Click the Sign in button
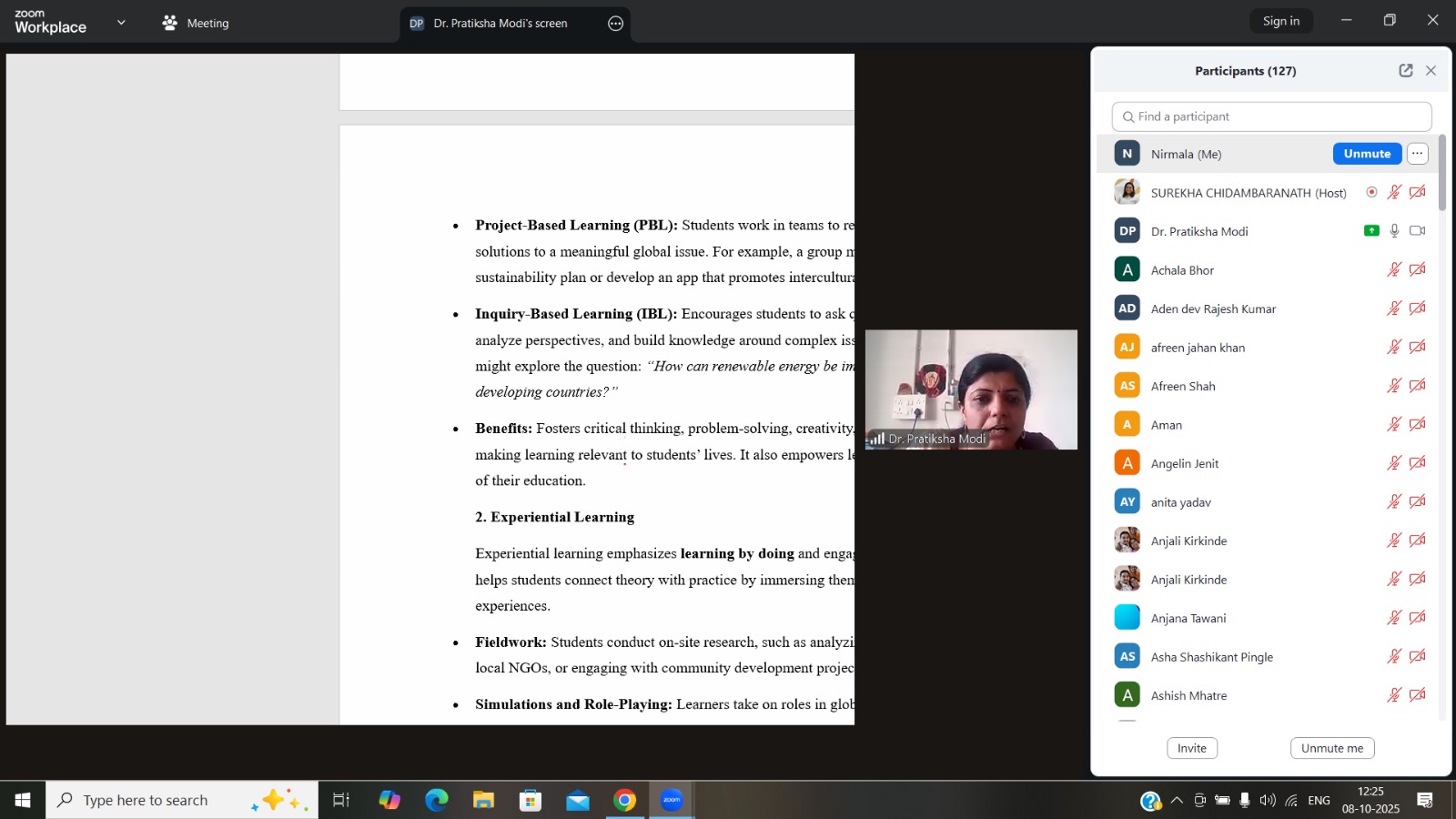This screenshot has width=1456, height=819. pos(1280,21)
